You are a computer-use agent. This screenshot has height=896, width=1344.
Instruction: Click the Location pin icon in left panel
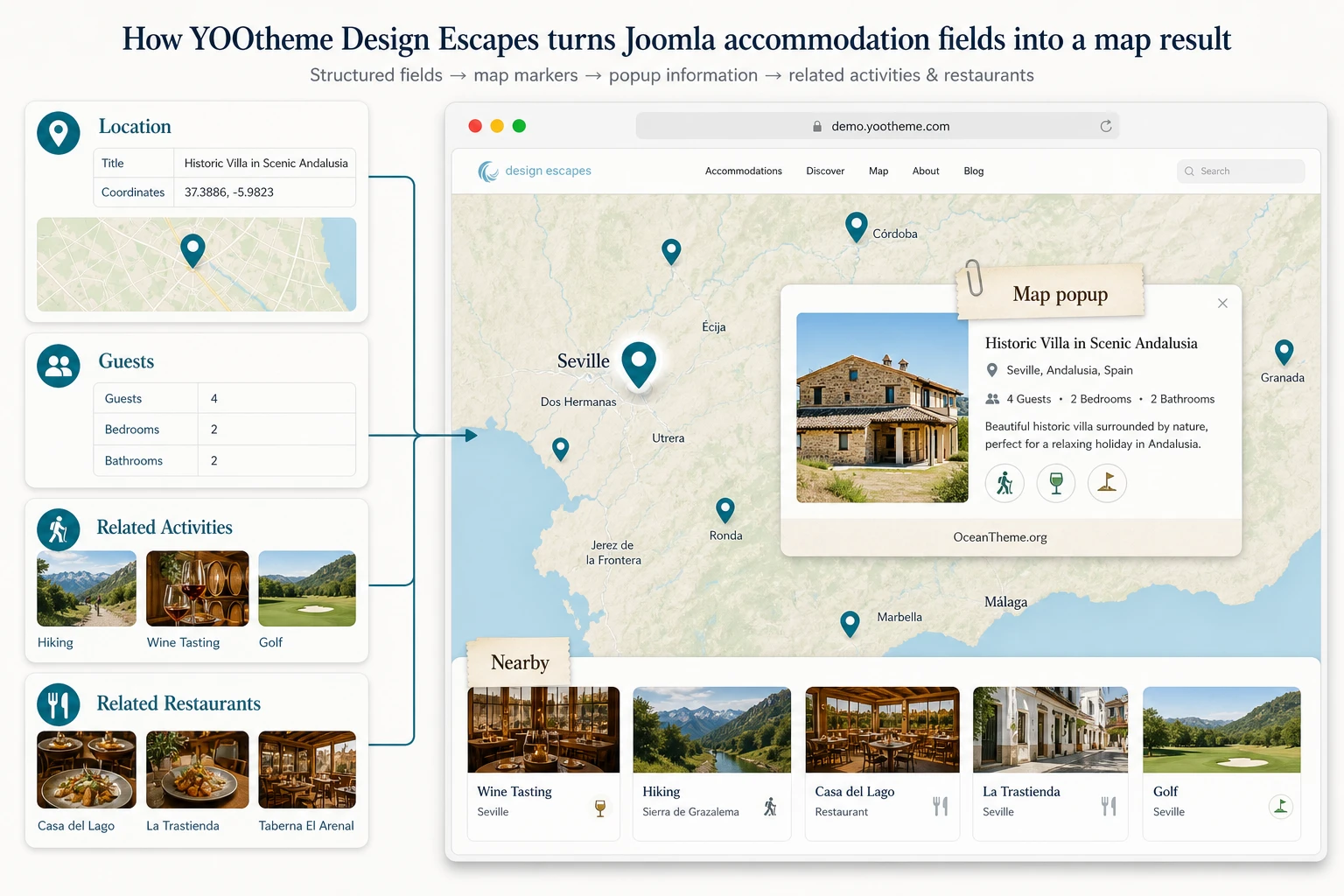[59, 133]
